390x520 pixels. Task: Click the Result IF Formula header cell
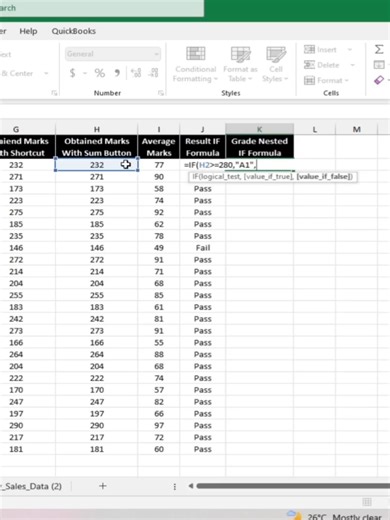pos(202,147)
